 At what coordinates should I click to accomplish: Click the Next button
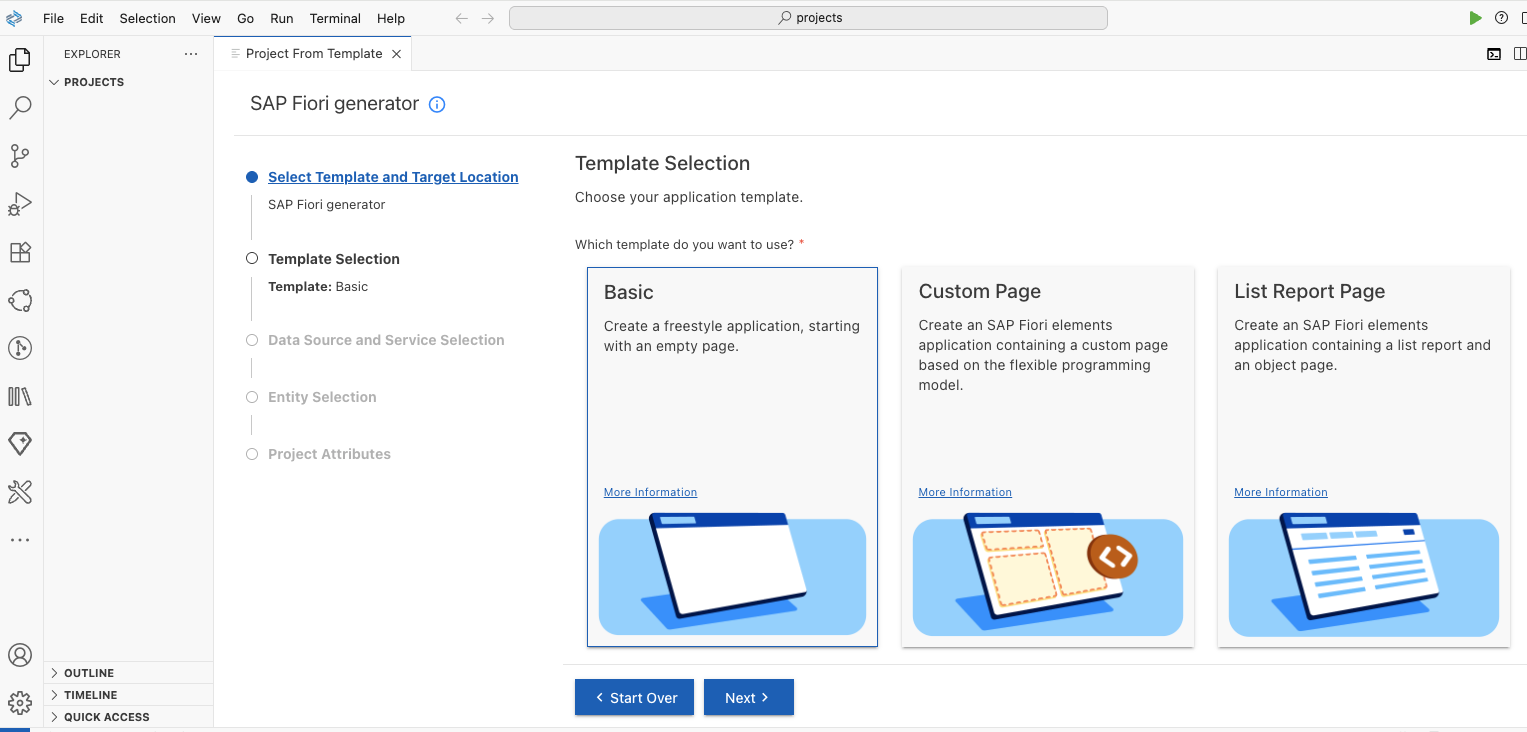749,698
